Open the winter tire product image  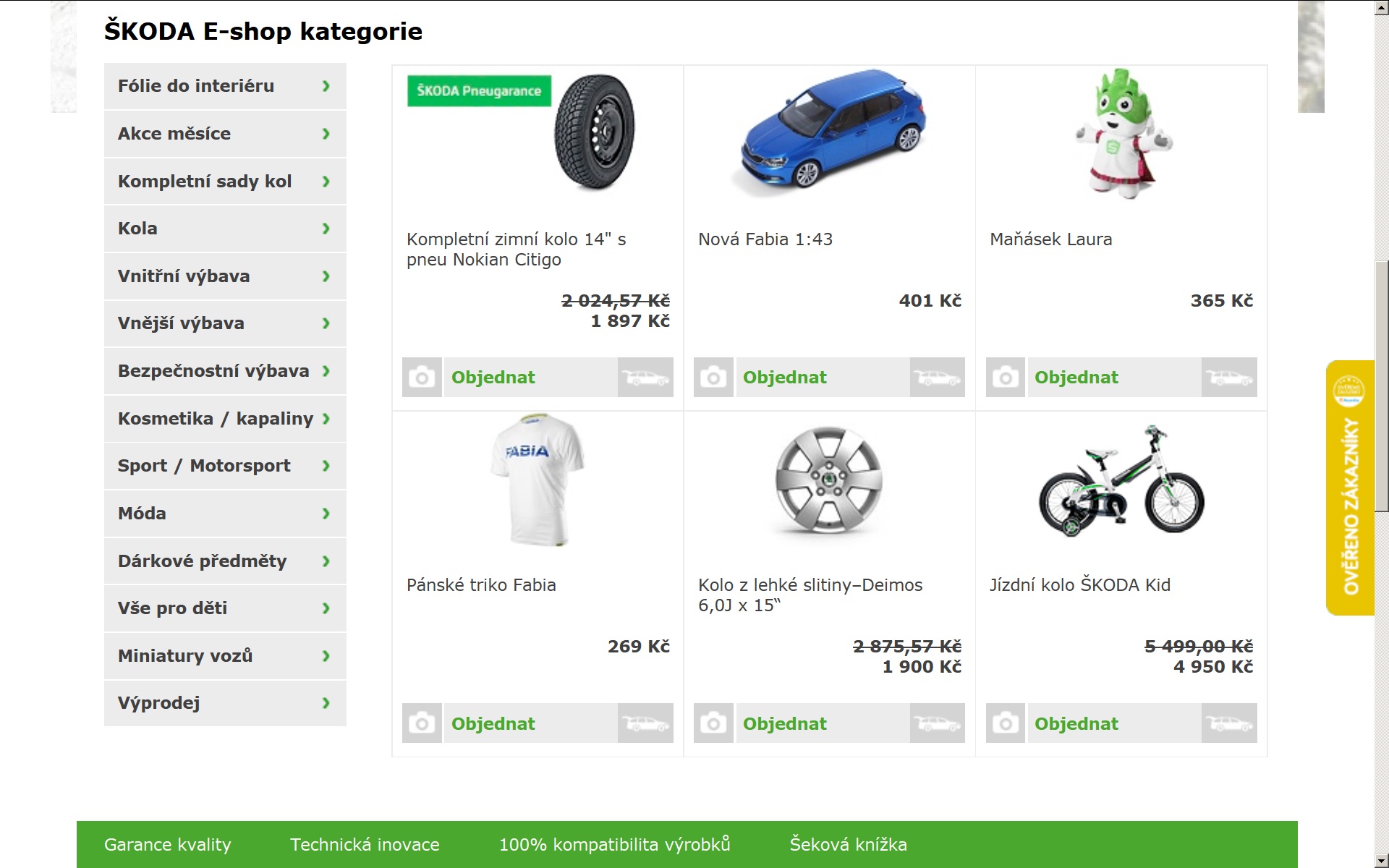[595, 132]
